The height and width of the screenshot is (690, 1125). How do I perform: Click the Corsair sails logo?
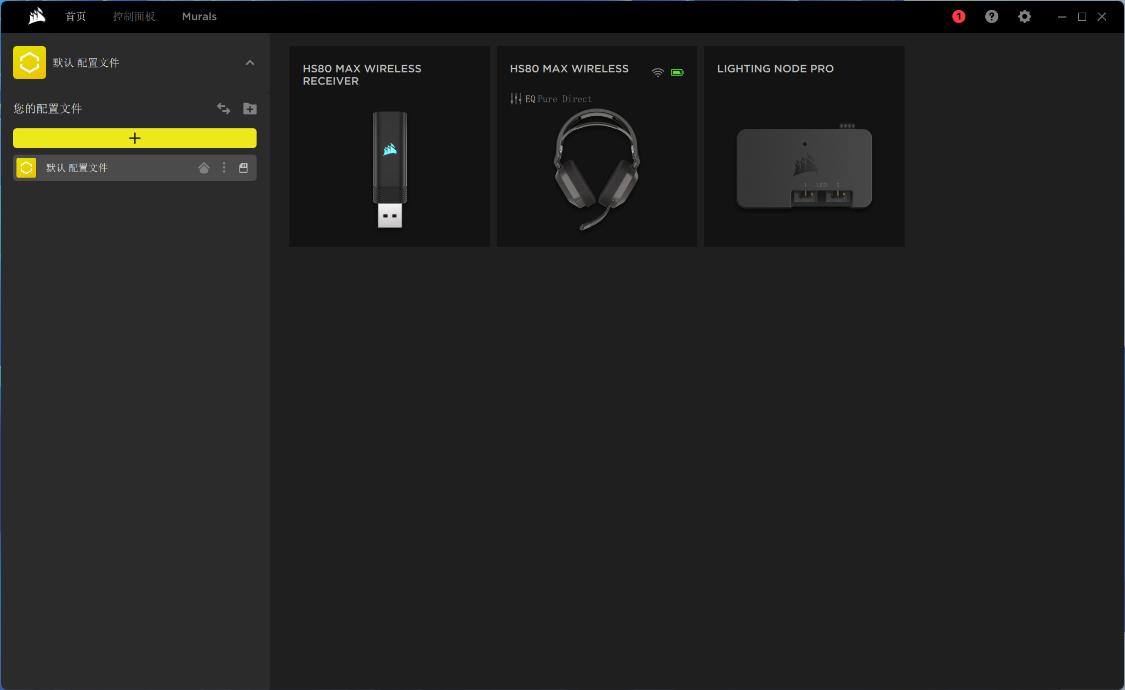[37, 16]
